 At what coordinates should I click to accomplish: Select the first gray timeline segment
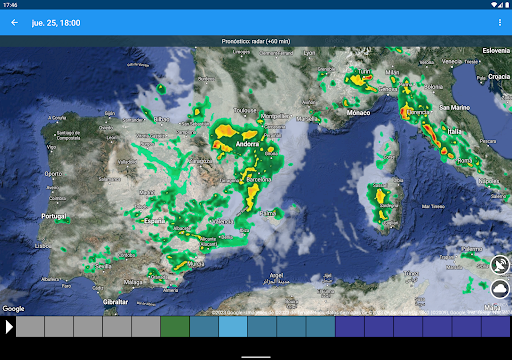(x=30, y=327)
